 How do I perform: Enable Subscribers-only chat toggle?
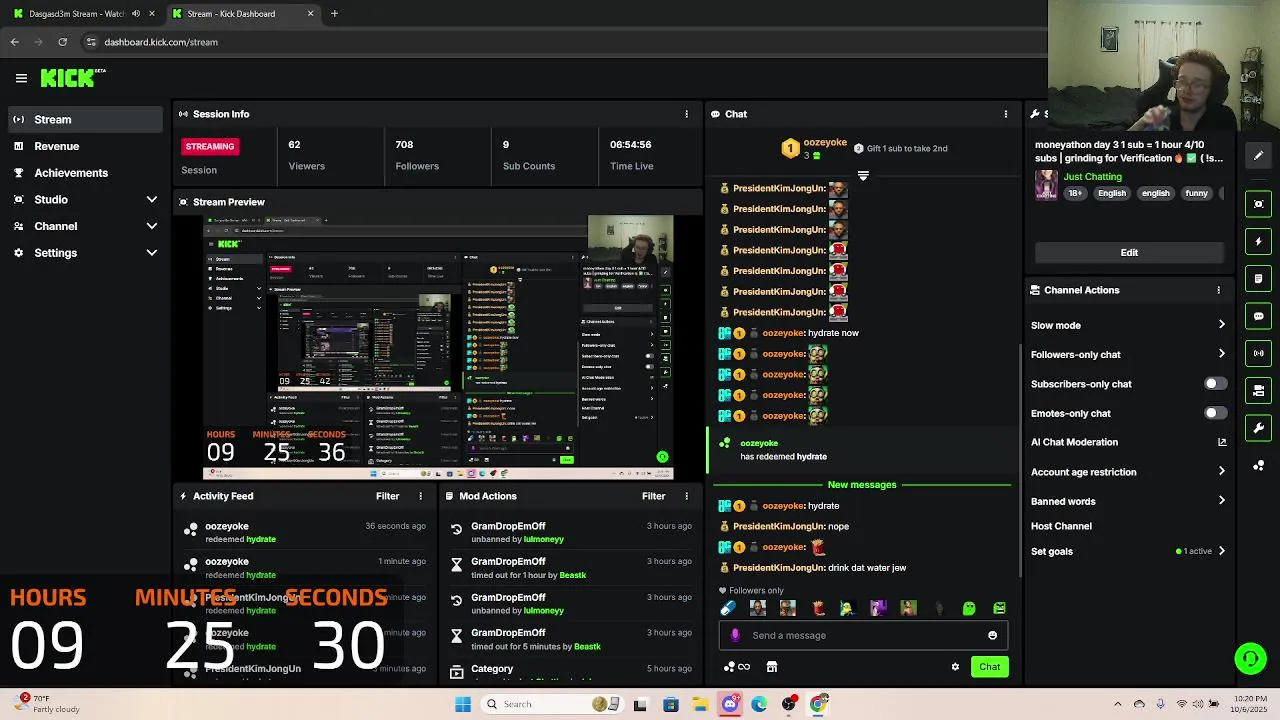coord(1215,384)
